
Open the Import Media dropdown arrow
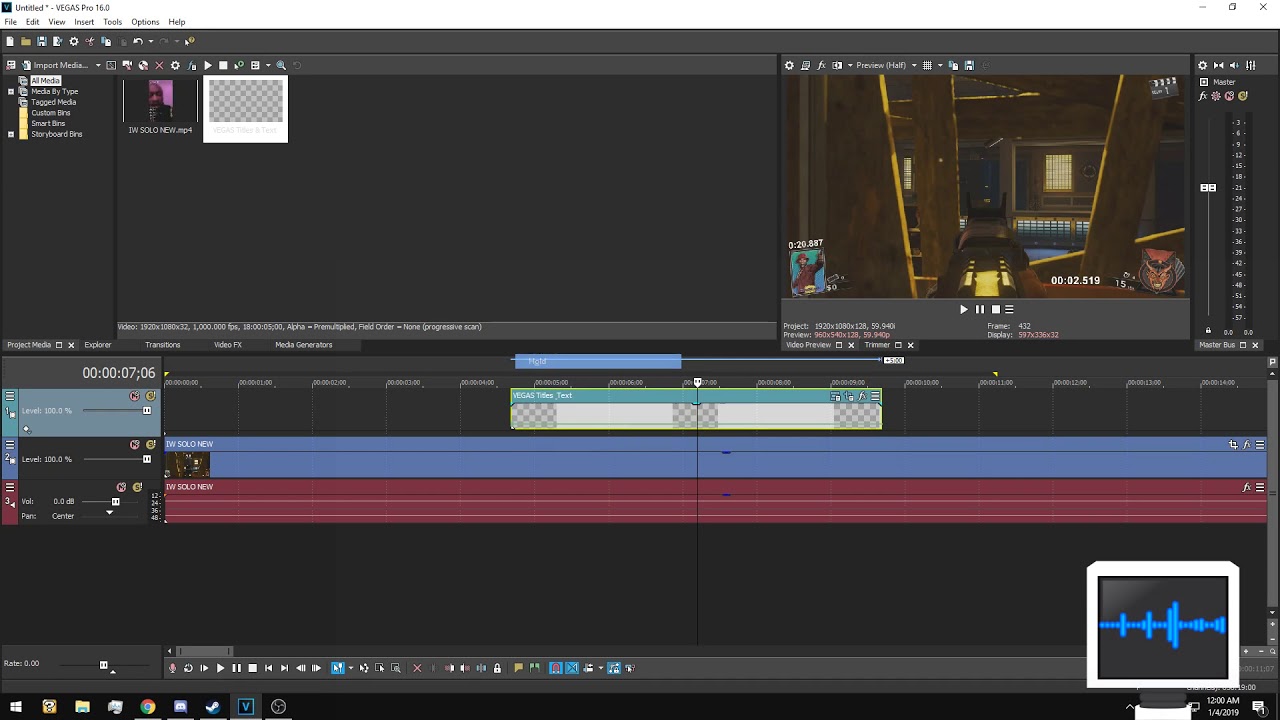point(98,65)
